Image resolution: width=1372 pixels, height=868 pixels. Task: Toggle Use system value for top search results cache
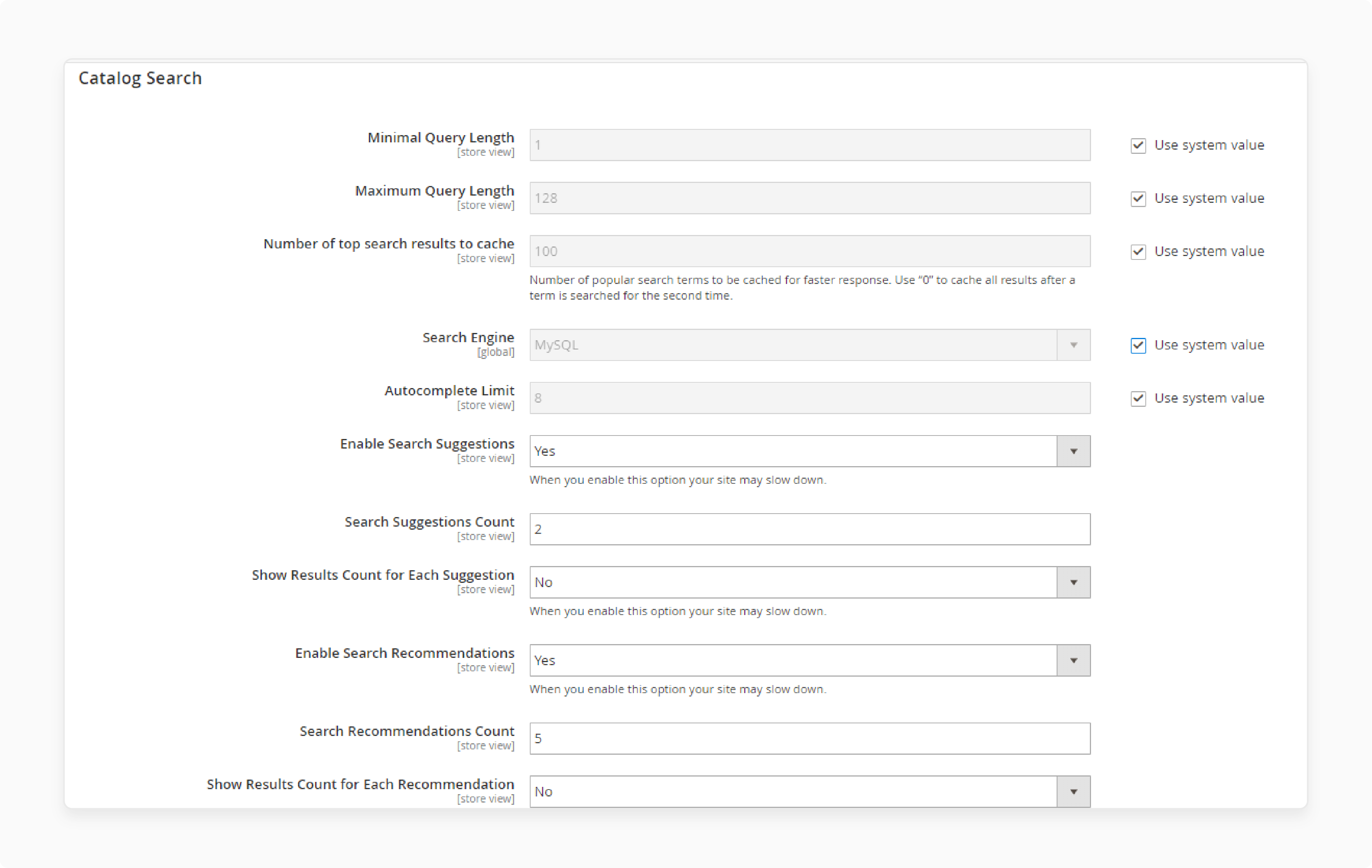pyautogui.click(x=1138, y=251)
